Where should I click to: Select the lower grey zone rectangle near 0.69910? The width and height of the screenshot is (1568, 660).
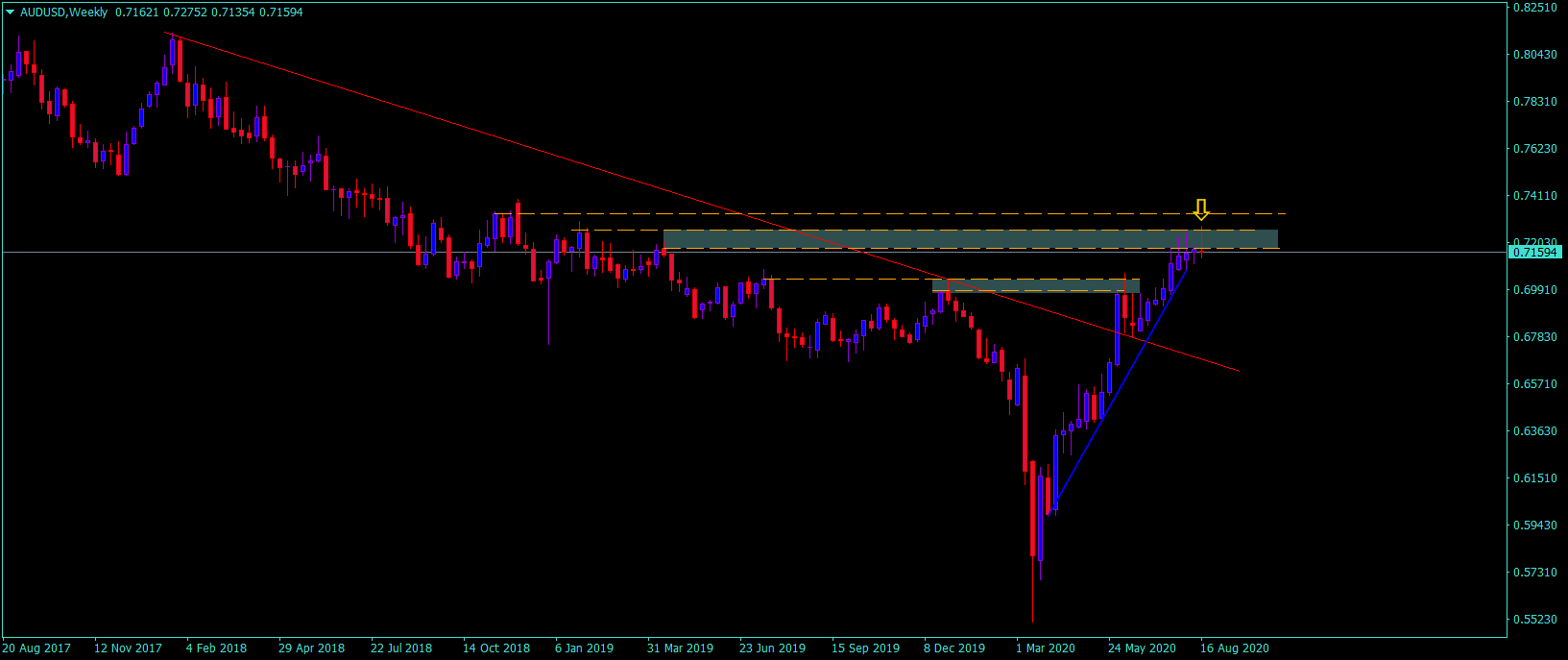pos(1036,285)
